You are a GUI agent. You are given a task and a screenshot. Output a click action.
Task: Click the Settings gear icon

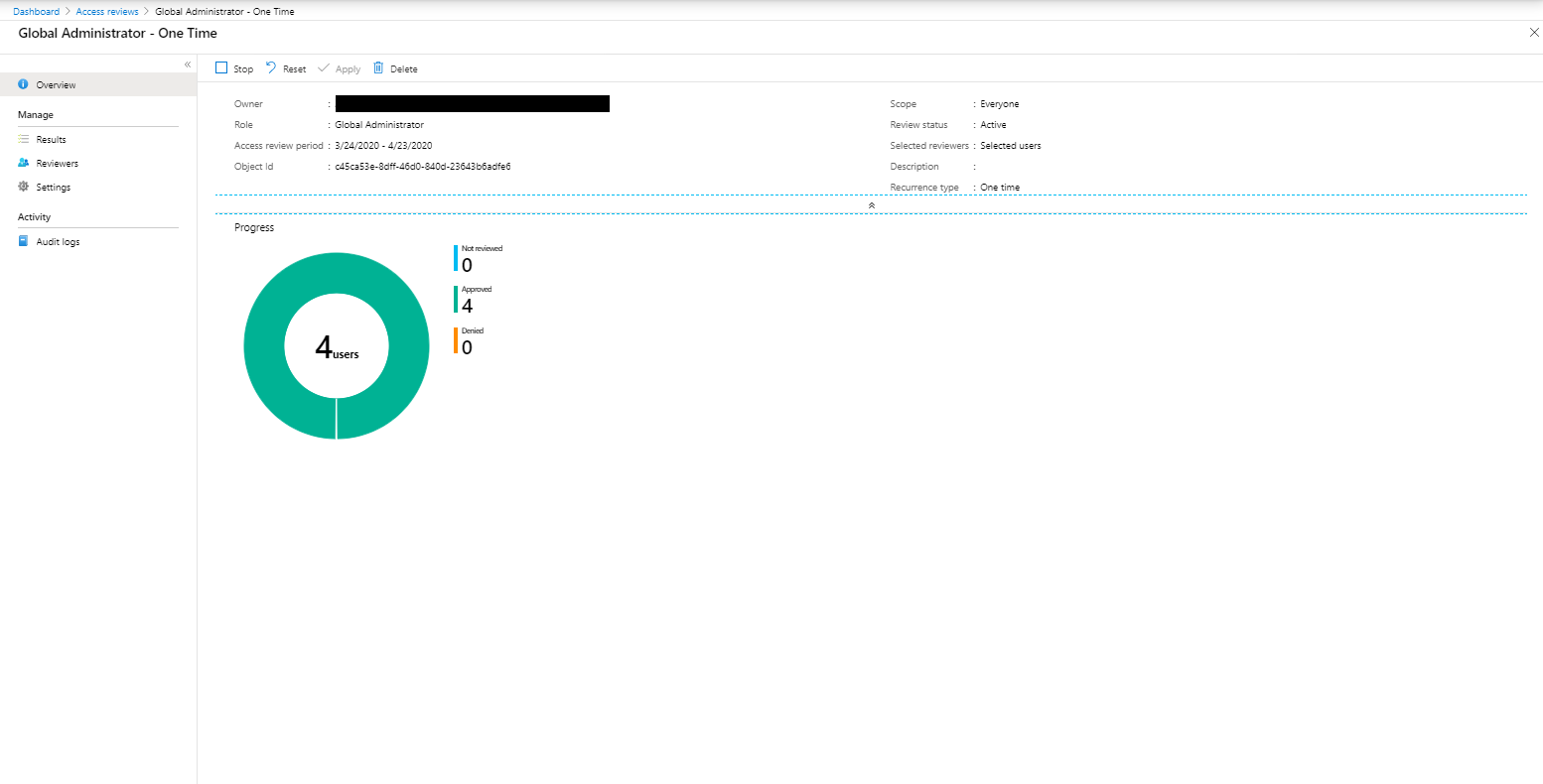(x=24, y=187)
